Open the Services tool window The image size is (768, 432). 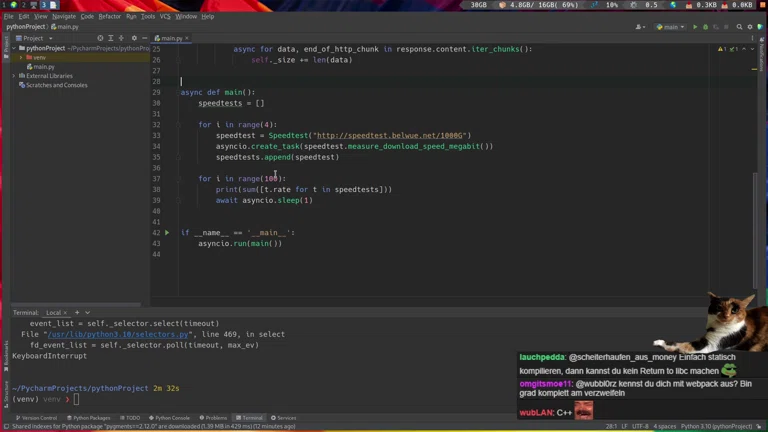[284, 418]
